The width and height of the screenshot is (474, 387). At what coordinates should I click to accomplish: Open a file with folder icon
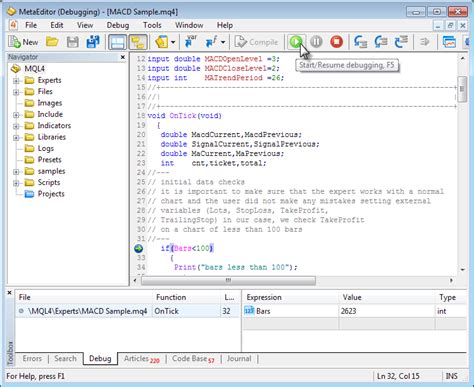click(52, 42)
